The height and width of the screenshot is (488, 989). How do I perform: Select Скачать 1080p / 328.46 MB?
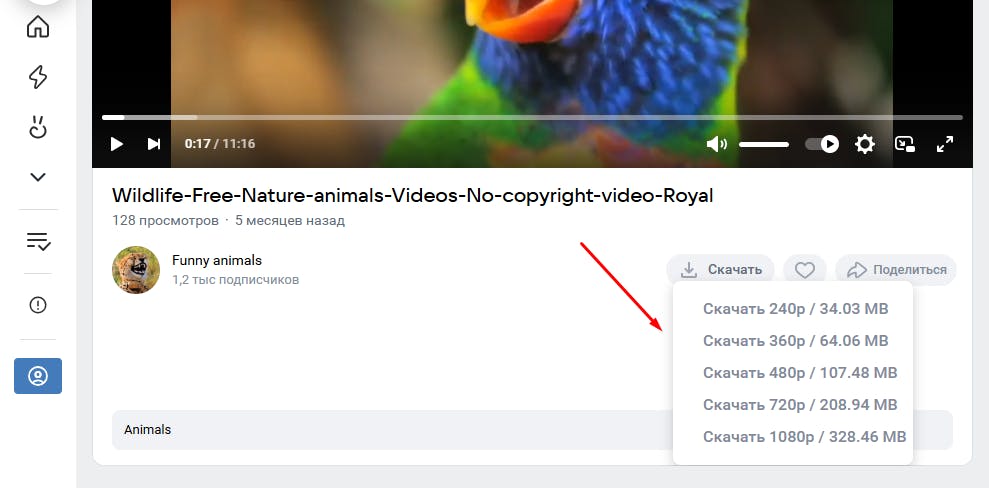click(804, 436)
